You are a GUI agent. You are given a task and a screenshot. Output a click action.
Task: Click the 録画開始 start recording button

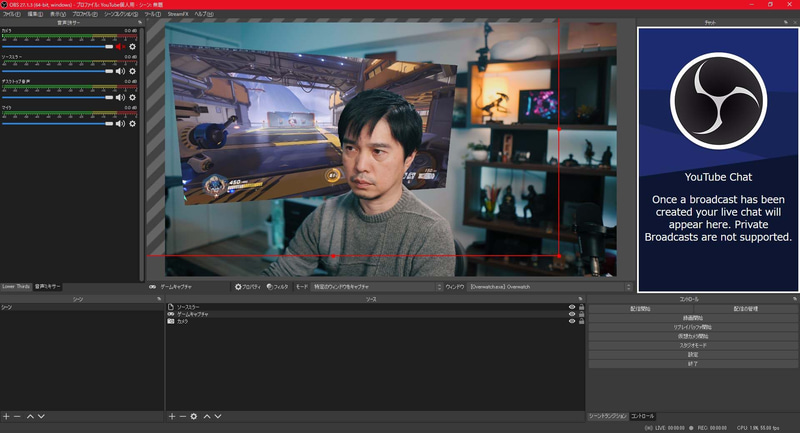pyautogui.click(x=692, y=318)
